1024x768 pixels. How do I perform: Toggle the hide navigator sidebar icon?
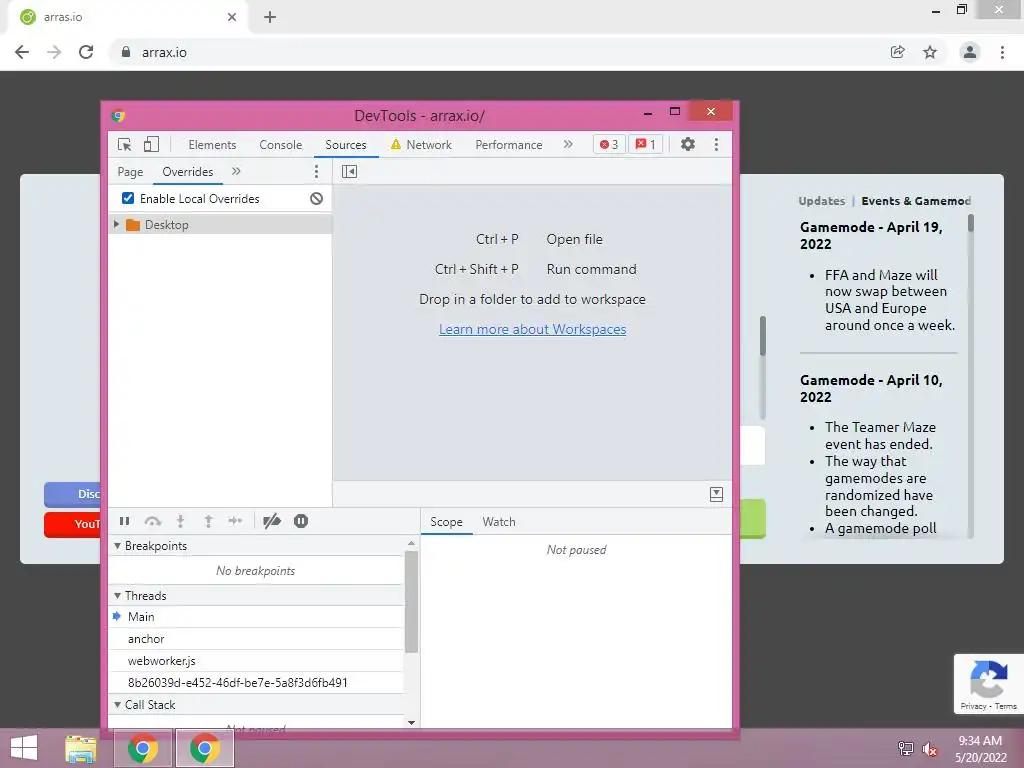pyautogui.click(x=349, y=172)
